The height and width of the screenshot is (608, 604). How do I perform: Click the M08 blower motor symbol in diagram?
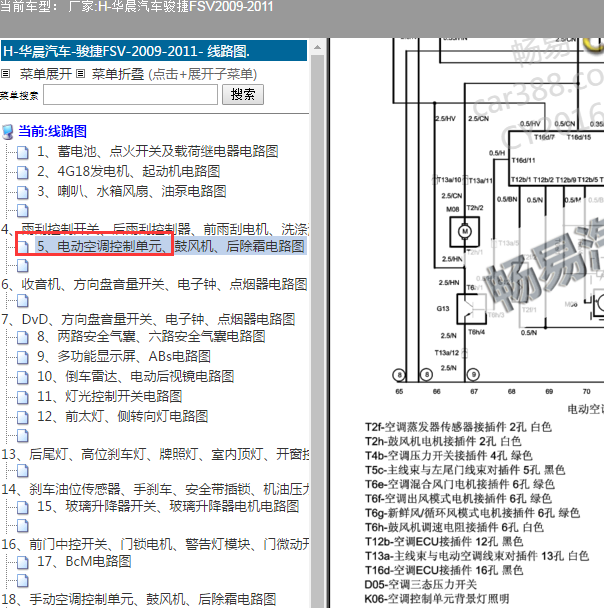(465, 232)
